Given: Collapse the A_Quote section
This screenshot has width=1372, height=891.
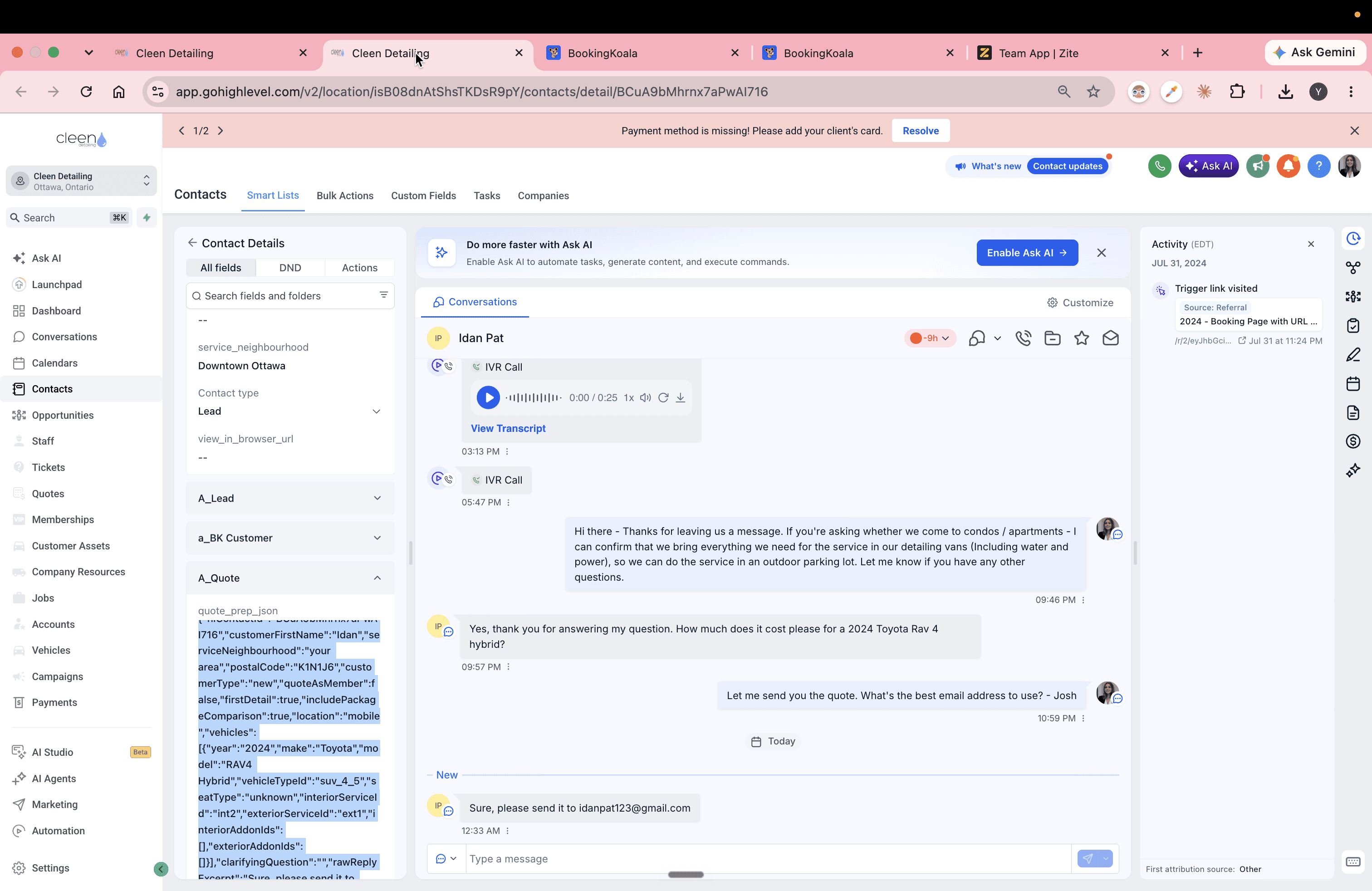Looking at the screenshot, I should pyautogui.click(x=290, y=578).
